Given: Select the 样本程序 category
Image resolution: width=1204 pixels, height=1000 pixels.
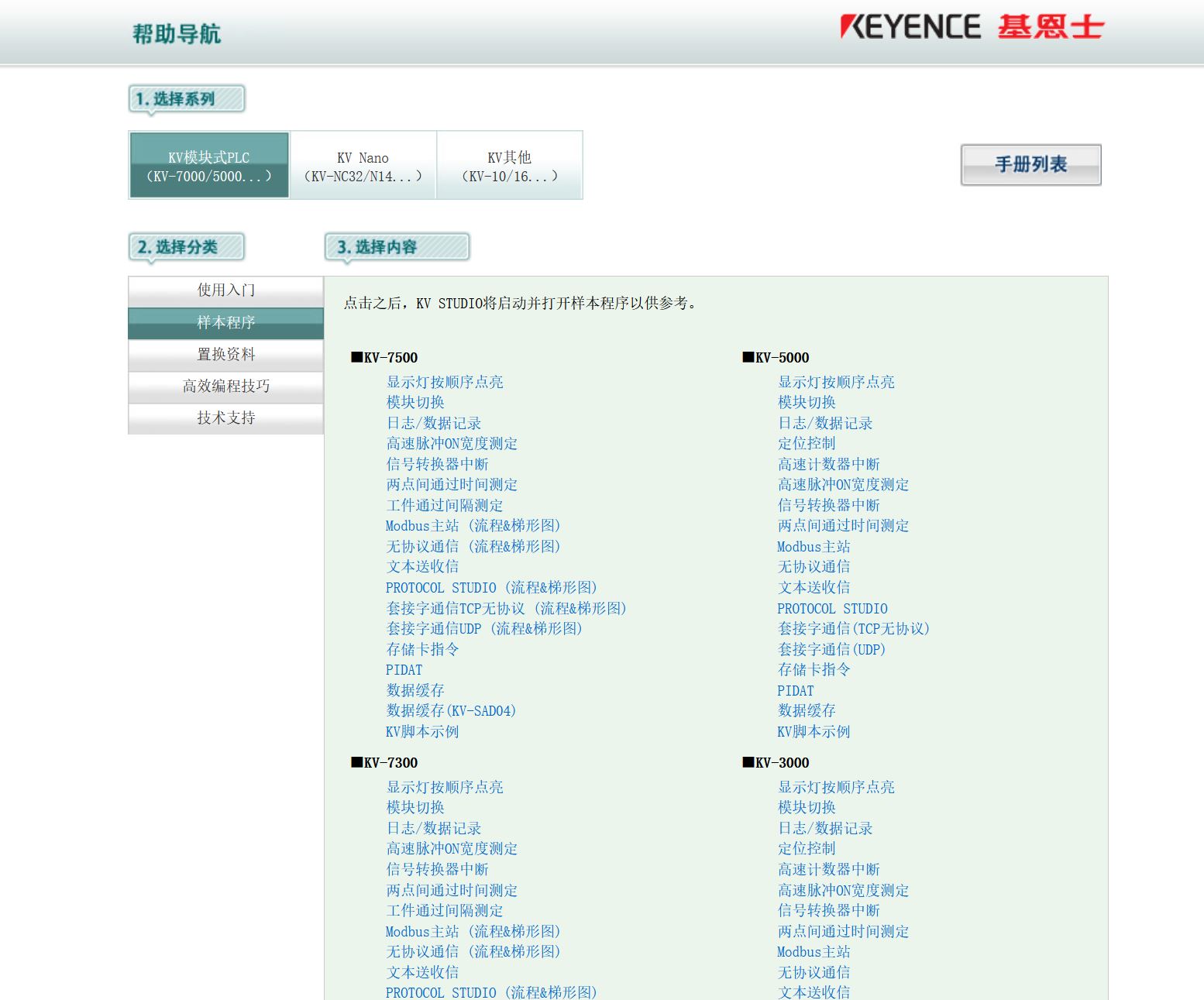Looking at the screenshot, I should (x=225, y=322).
